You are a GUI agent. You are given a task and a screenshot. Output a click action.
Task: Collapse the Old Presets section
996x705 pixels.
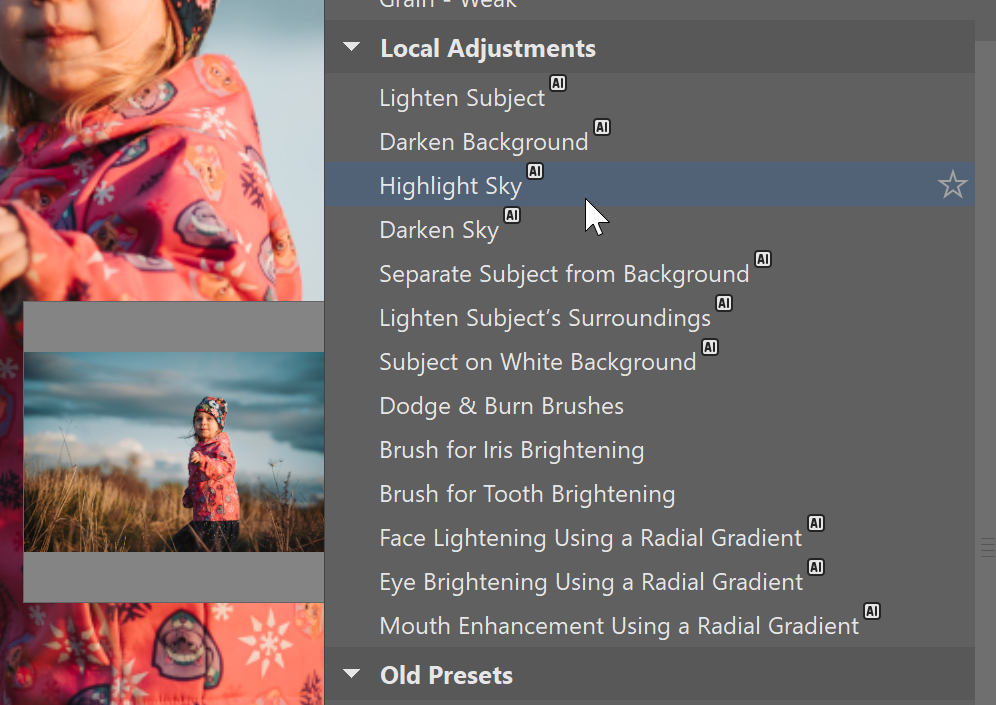click(351, 675)
